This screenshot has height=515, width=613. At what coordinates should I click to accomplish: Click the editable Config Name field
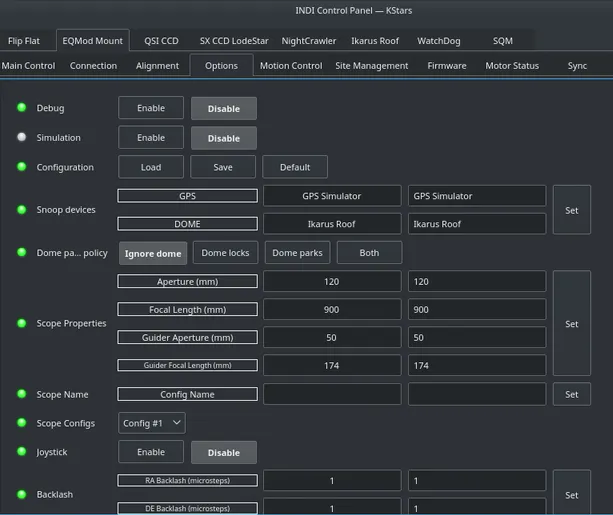477,394
